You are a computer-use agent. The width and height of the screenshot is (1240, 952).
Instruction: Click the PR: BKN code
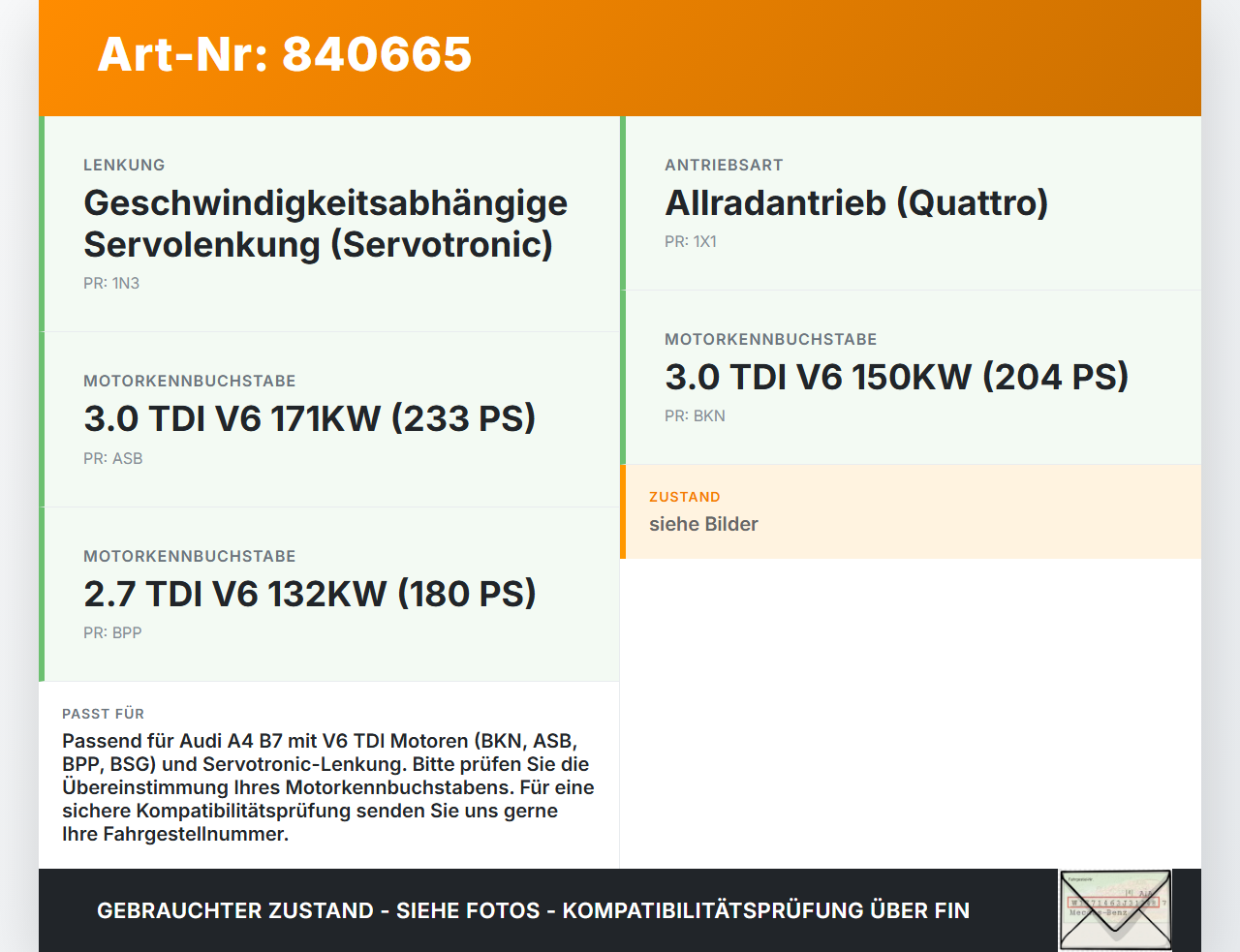[x=695, y=415]
